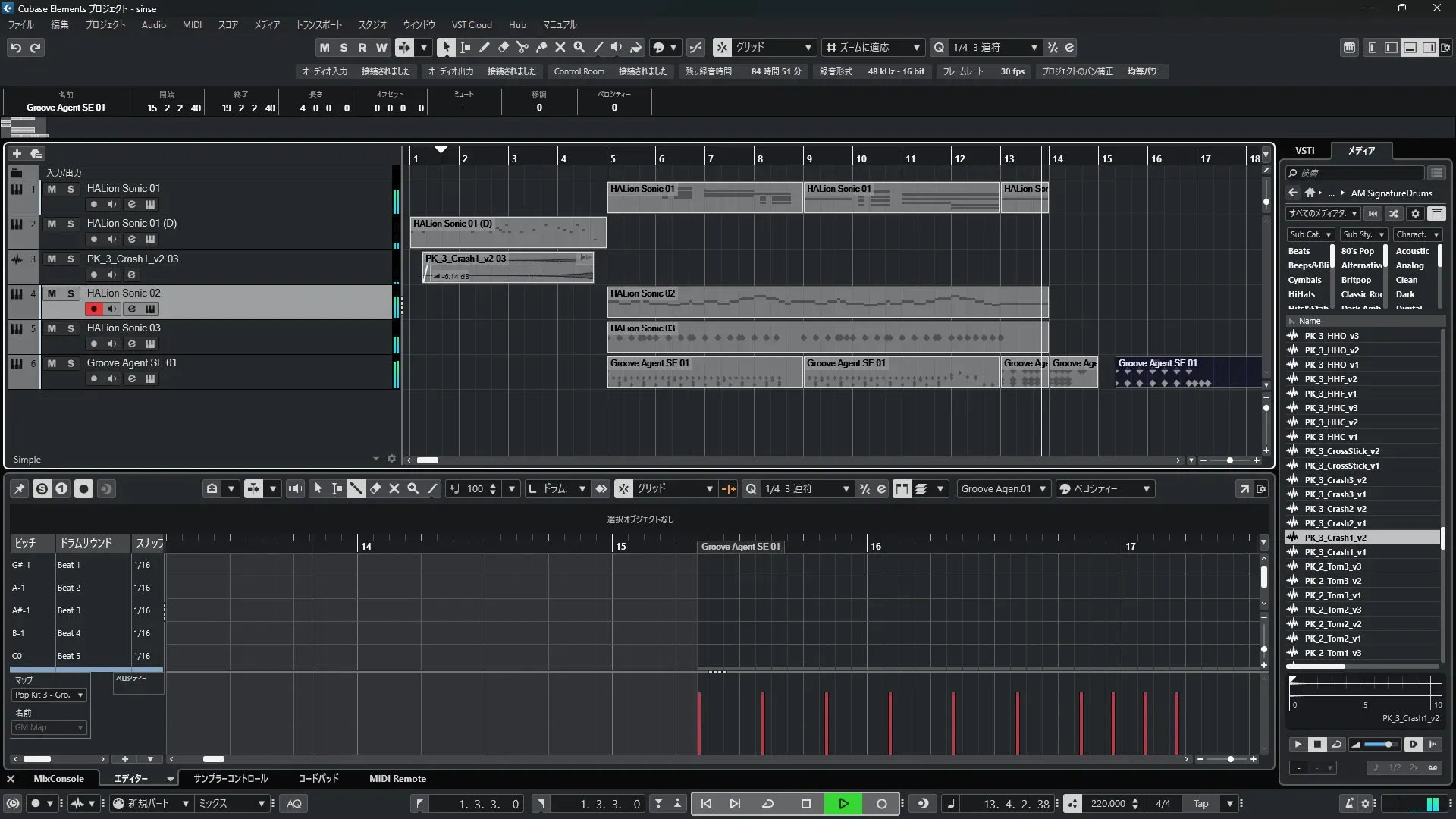The image size is (1456, 819).
Task: Open the トランスポート menu
Action: click(x=318, y=25)
